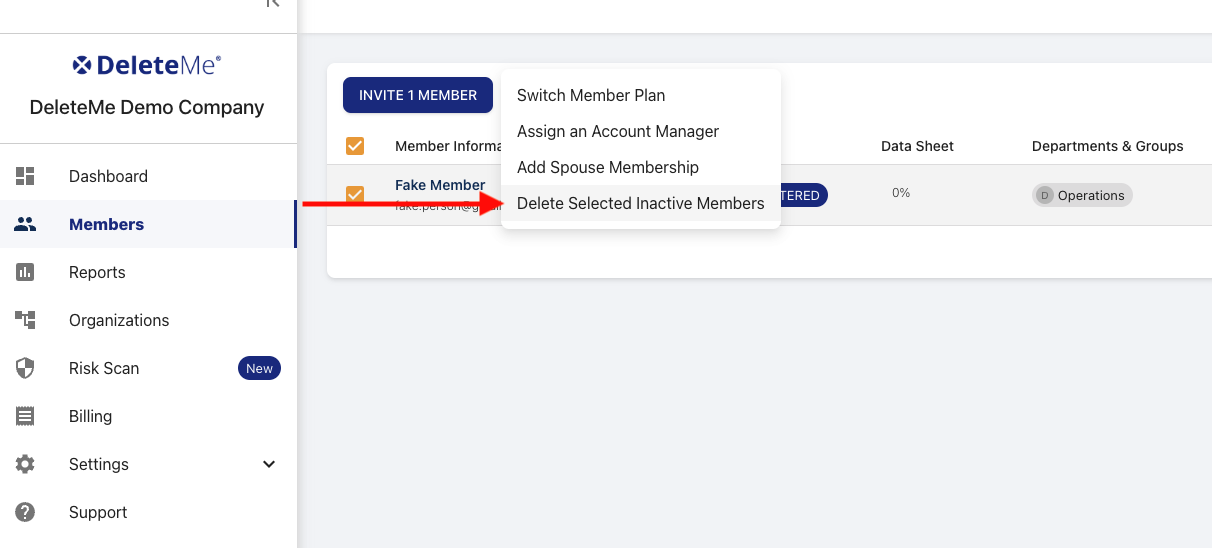Click the Invite 1 Member button
This screenshot has width=1212, height=548.
[418, 95]
